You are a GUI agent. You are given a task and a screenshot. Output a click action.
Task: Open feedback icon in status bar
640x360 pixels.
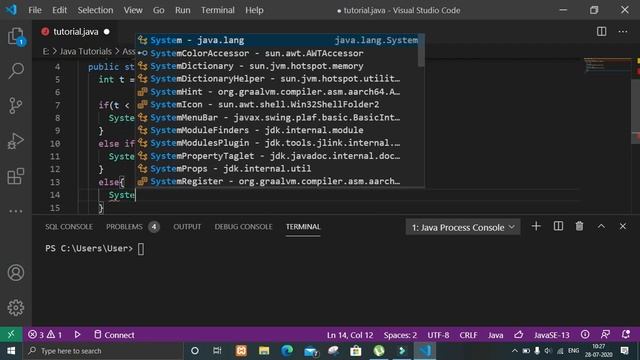tap(605, 335)
